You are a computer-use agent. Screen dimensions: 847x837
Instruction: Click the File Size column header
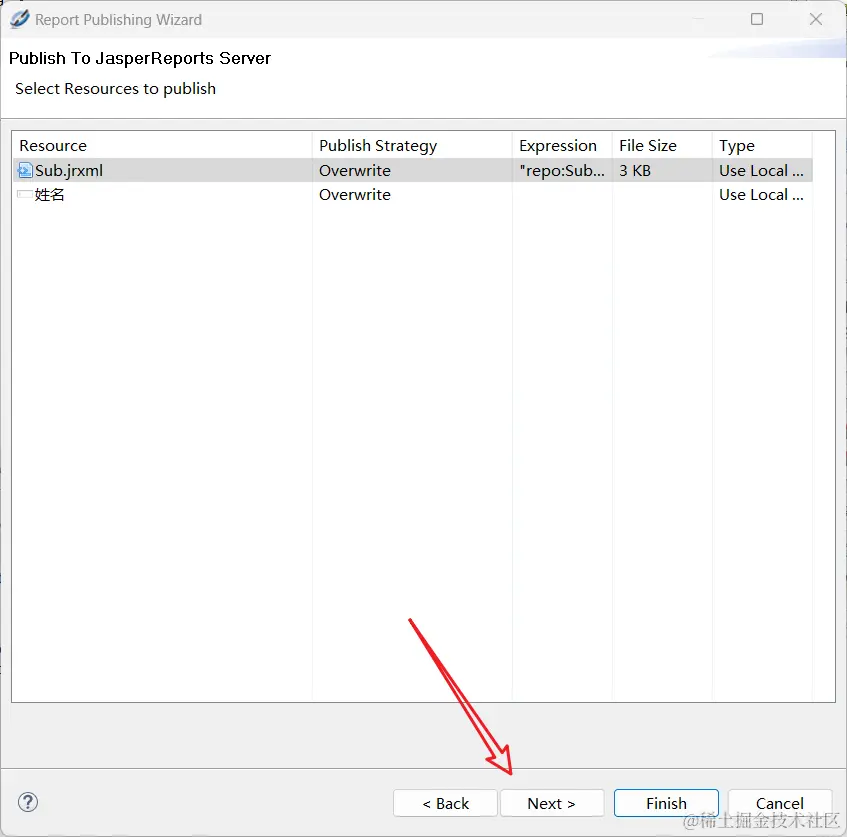point(662,145)
